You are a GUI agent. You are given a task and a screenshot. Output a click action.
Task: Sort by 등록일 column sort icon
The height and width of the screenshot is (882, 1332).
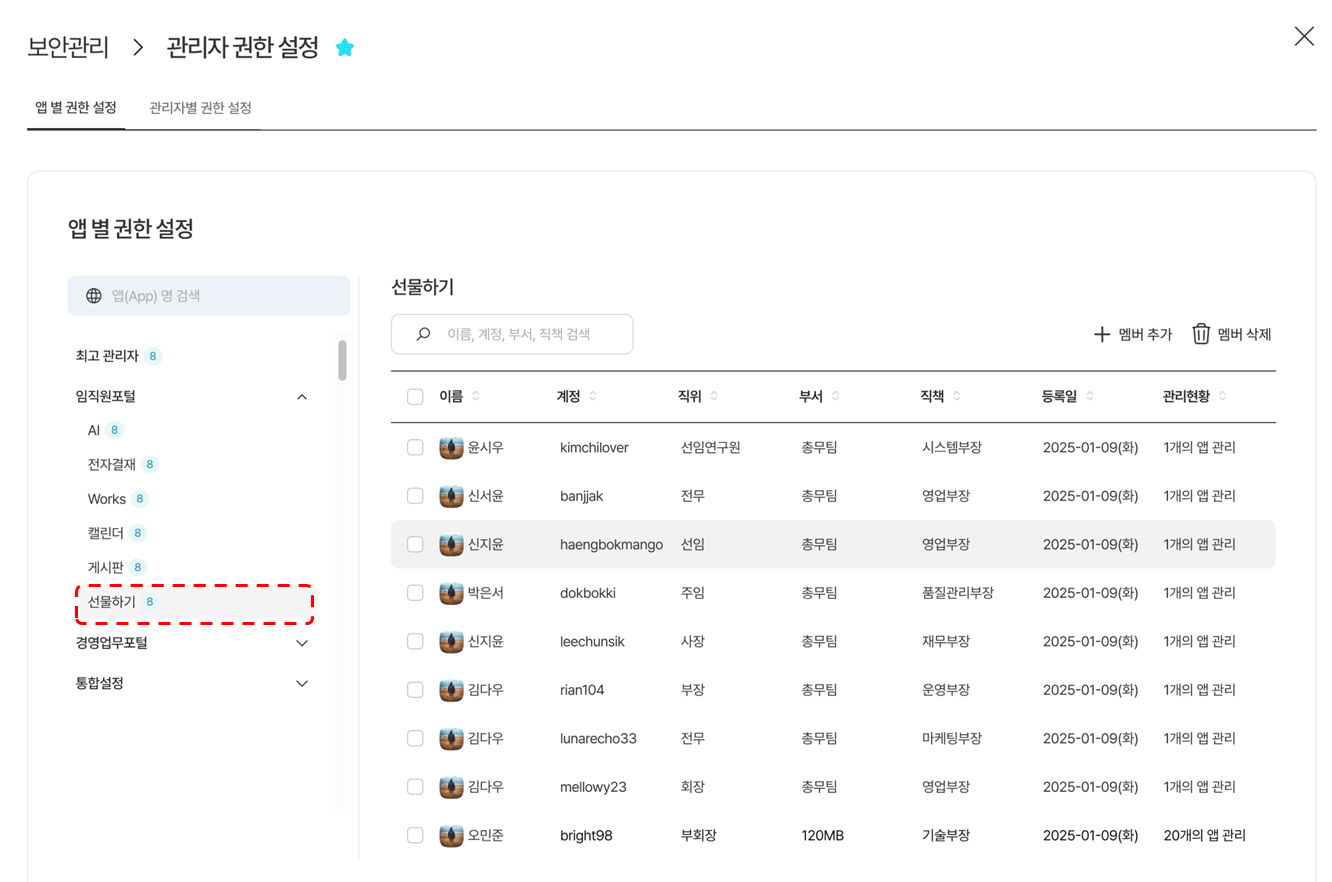1089,397
